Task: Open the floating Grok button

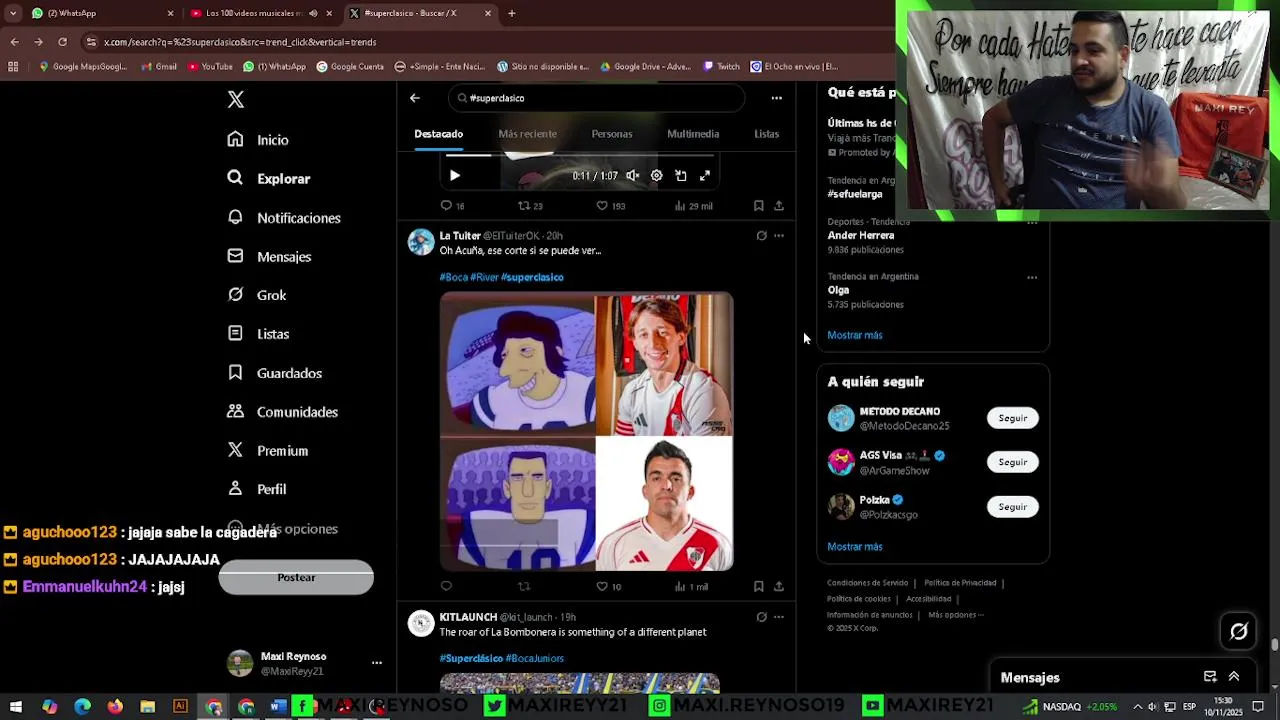Action: (x=1239, y=631)
